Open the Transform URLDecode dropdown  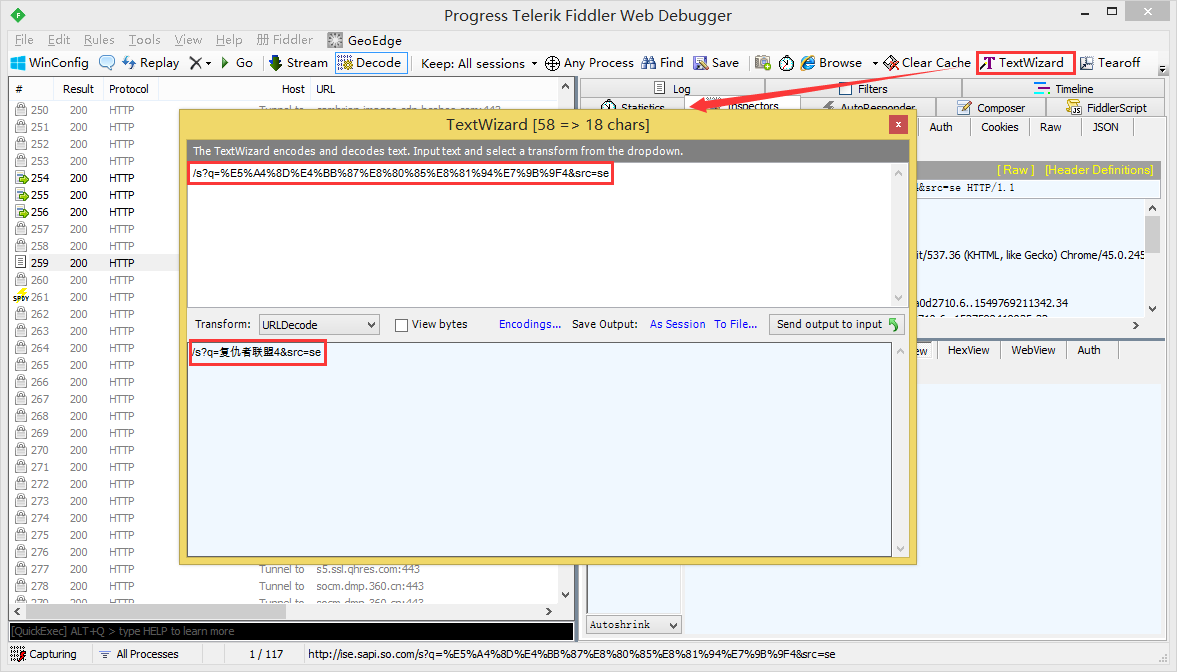pyautogui.click(x=319, y=324)
